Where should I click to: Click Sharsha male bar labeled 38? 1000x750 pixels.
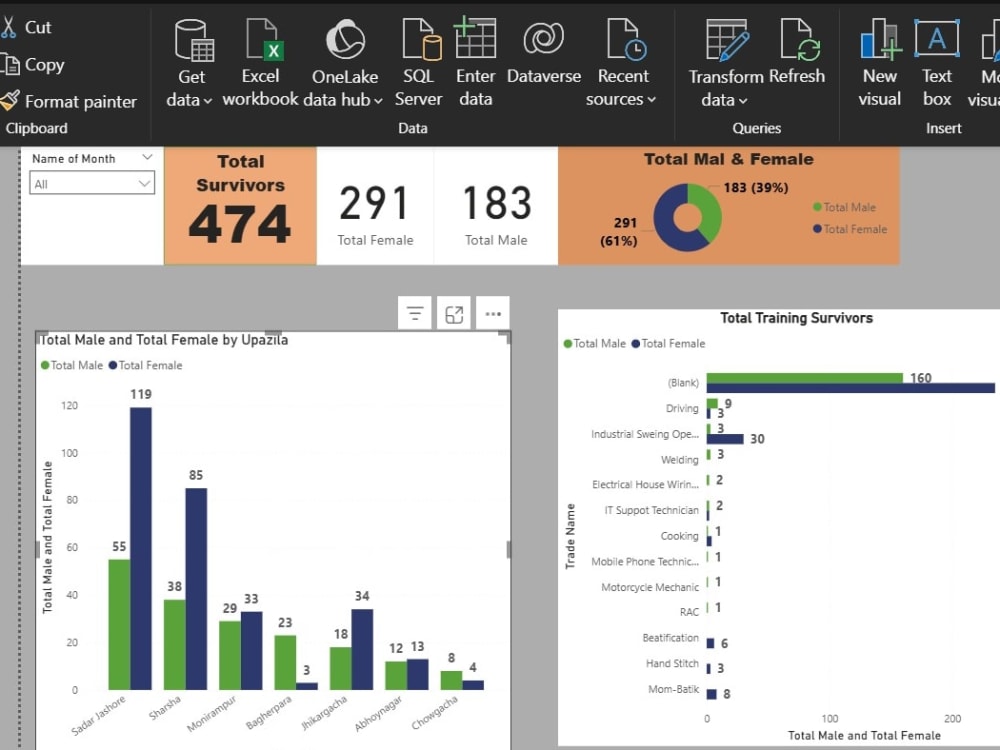click(175, 644)
